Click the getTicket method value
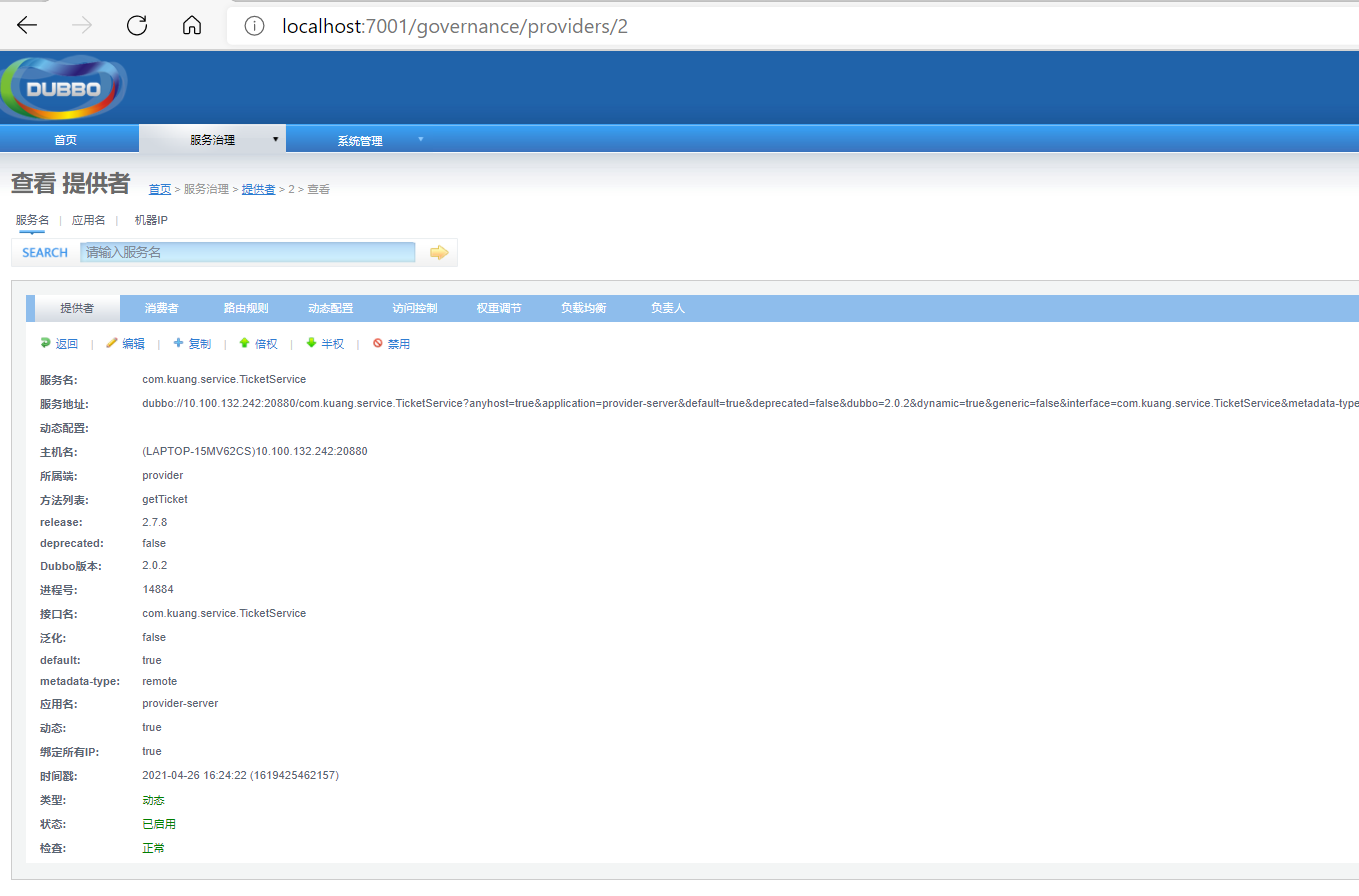 point(165,499)
